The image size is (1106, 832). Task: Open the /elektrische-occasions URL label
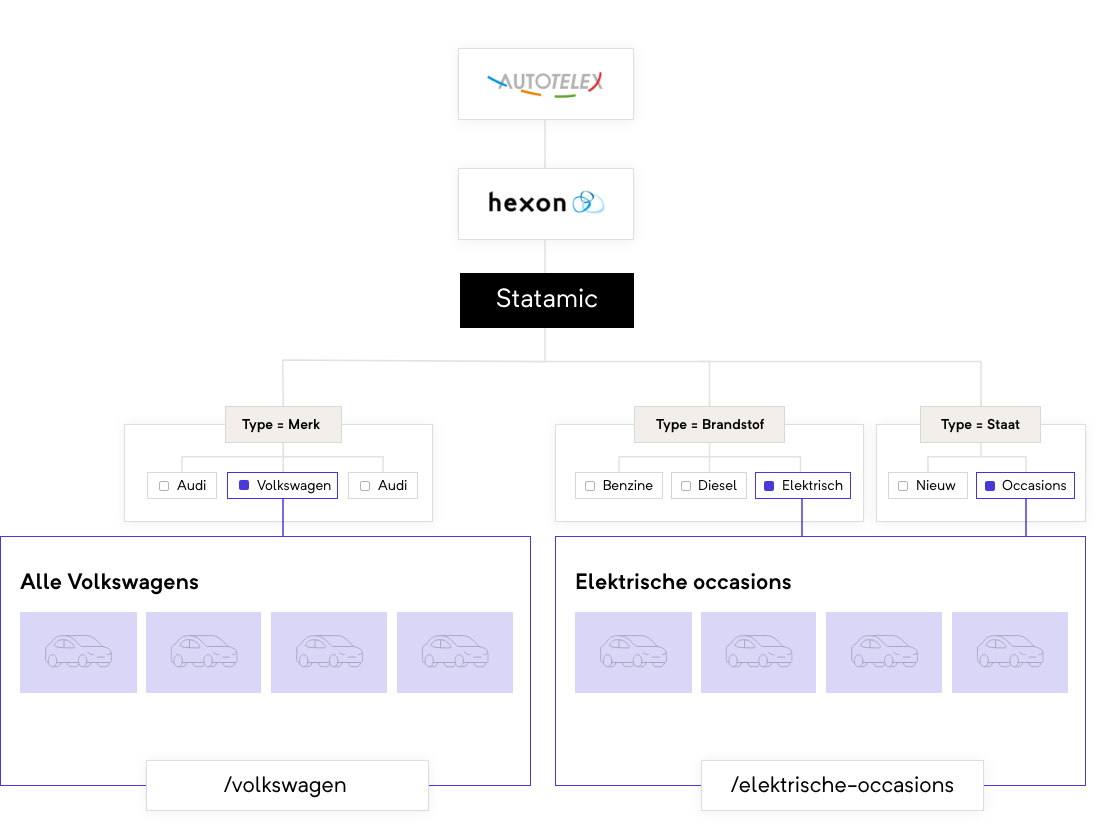pyautogui.click(x=842, y=785)
